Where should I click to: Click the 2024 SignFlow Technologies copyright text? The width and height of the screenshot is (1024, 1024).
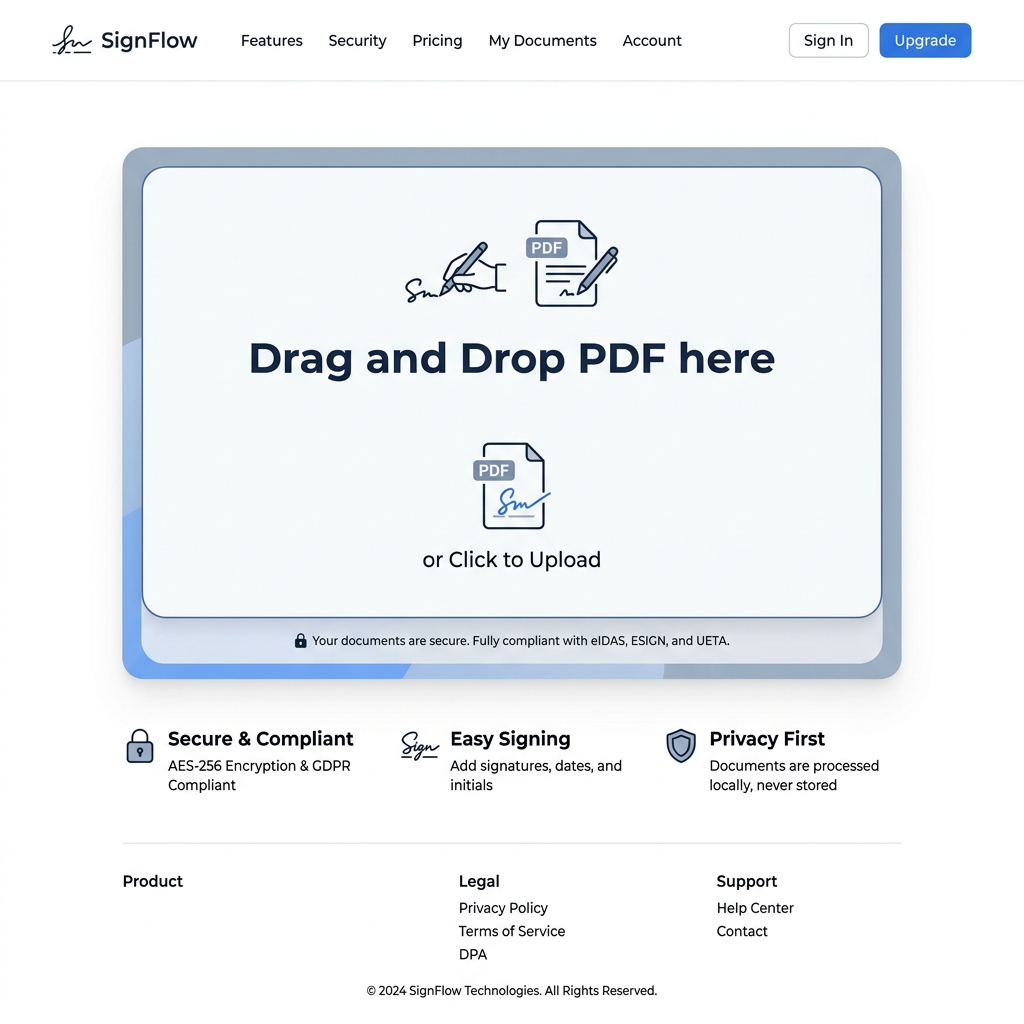point(511,991)
